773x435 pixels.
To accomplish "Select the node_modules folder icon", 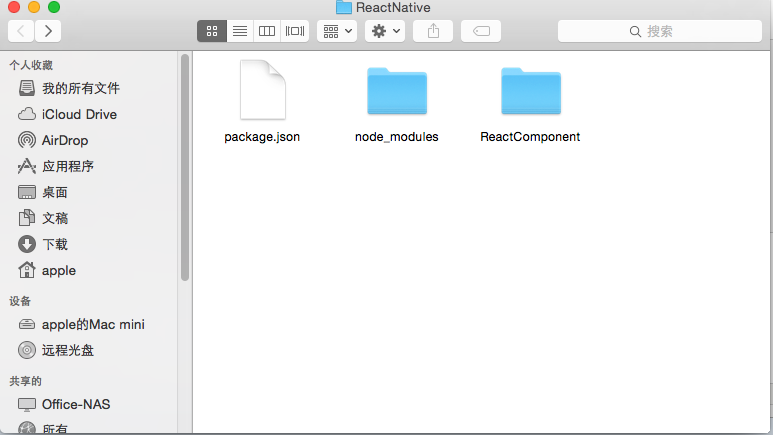I will point(397,91).
